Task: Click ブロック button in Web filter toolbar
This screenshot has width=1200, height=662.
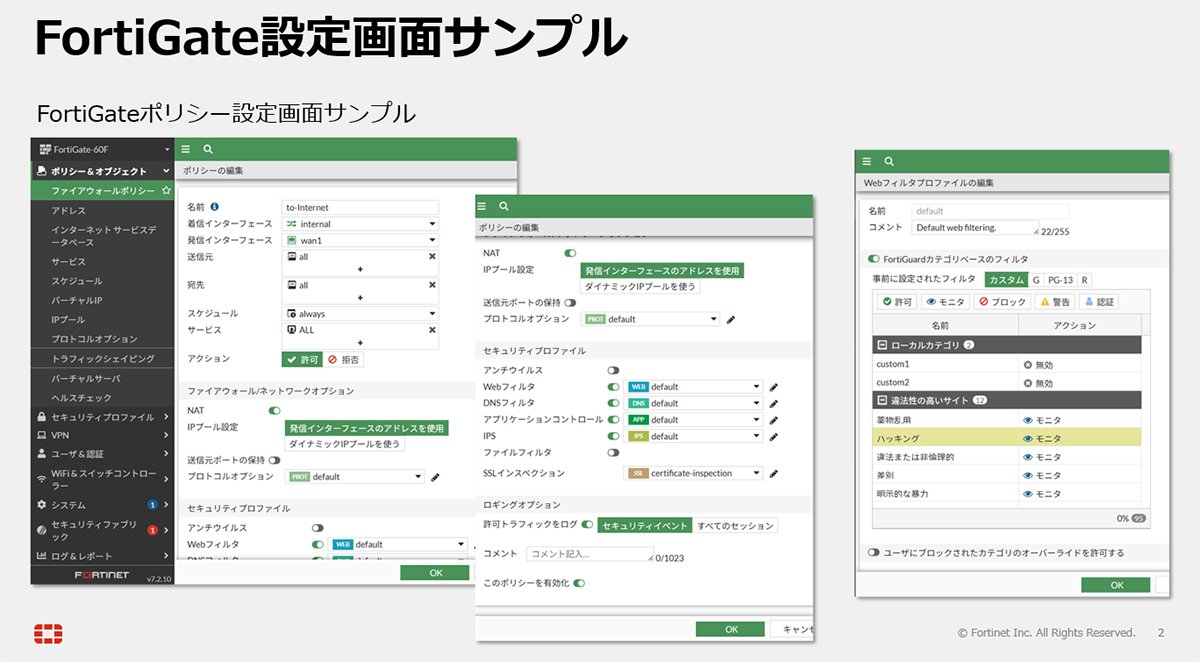Action: coord(1001,301)
